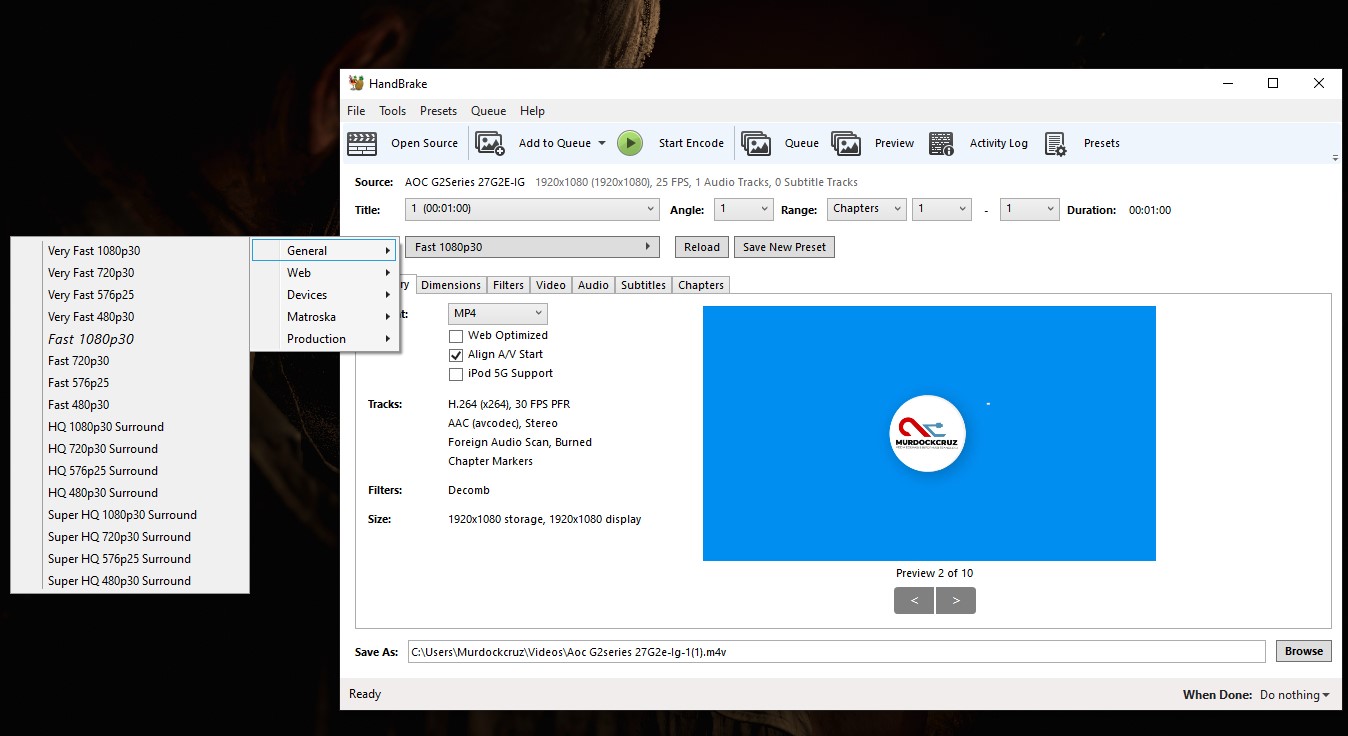Open the Activity Log icon
Screen dimensions: 1348x736
point(941,144)
